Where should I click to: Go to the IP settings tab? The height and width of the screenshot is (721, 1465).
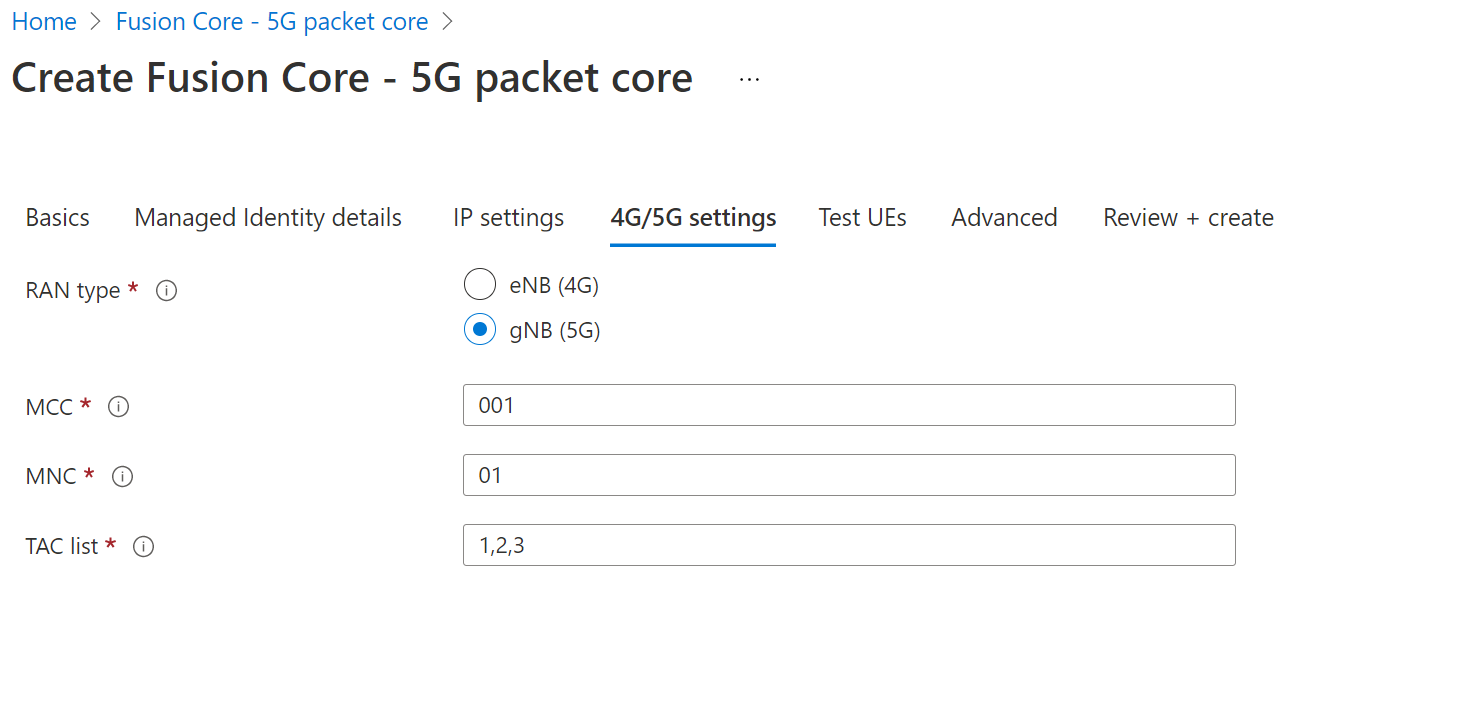[508, 218]
